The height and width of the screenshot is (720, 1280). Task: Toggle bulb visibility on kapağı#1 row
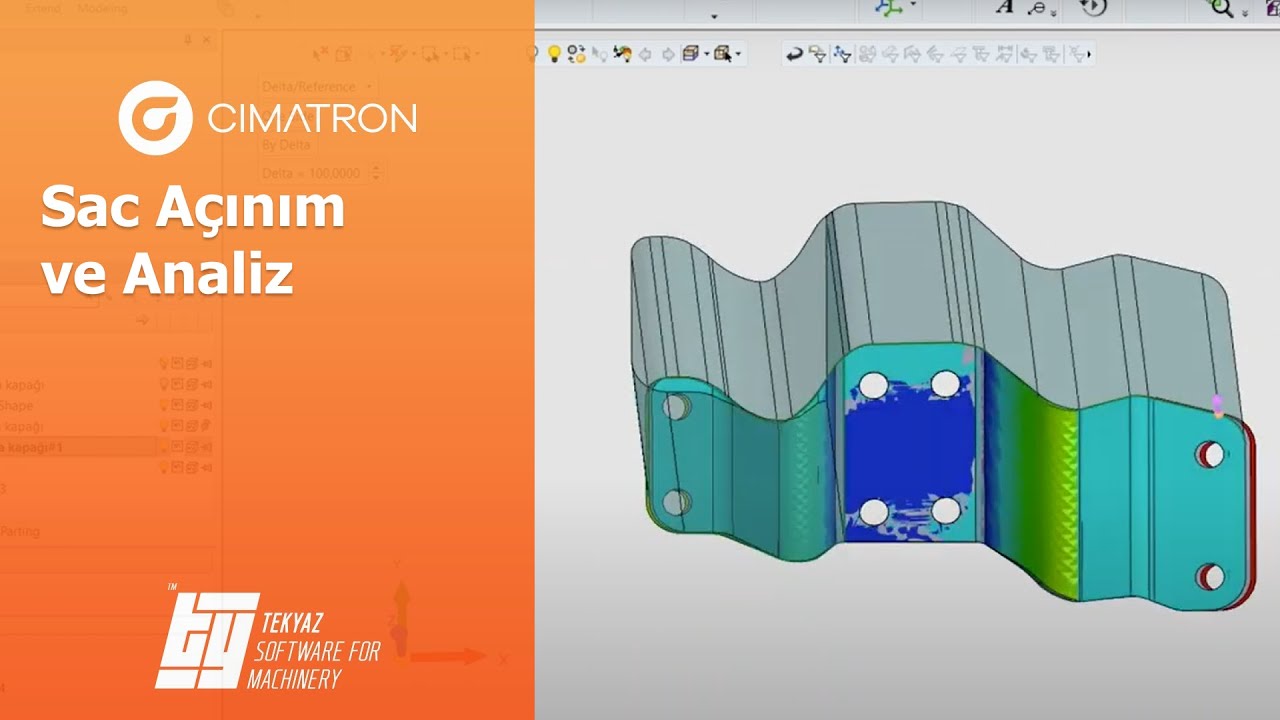coord(165,447)
